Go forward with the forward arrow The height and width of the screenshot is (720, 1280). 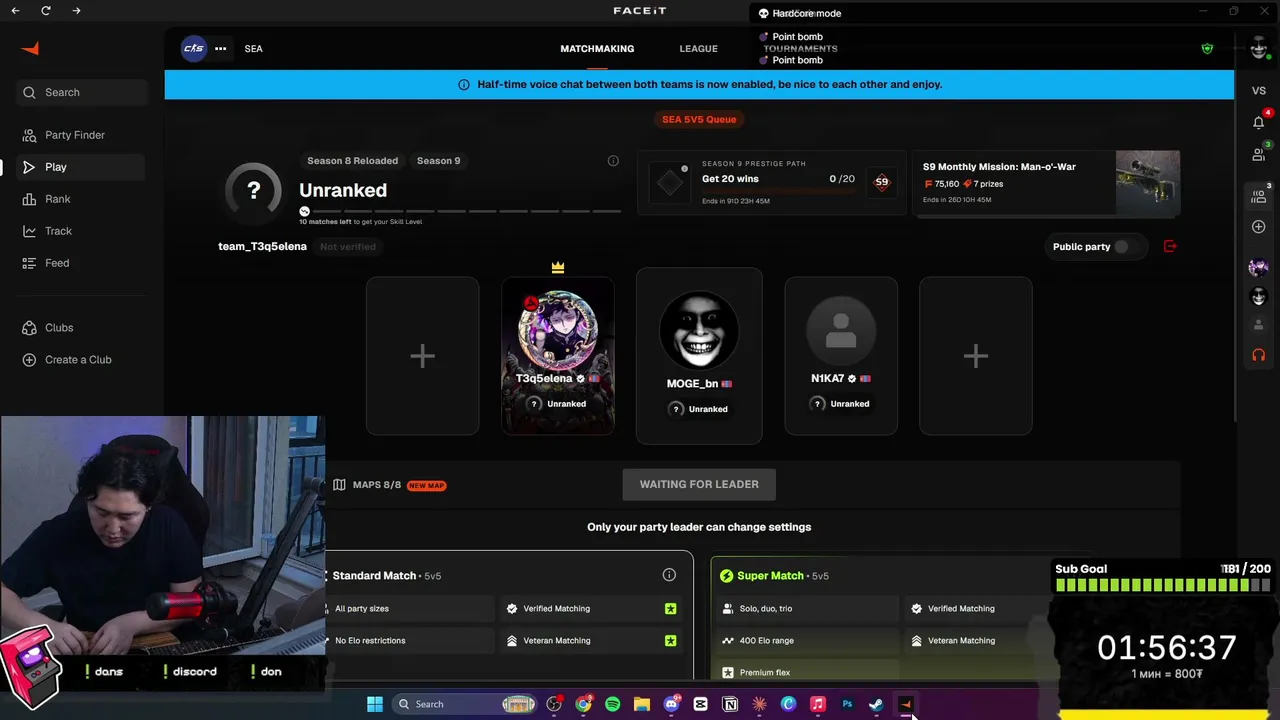point(77,11)
